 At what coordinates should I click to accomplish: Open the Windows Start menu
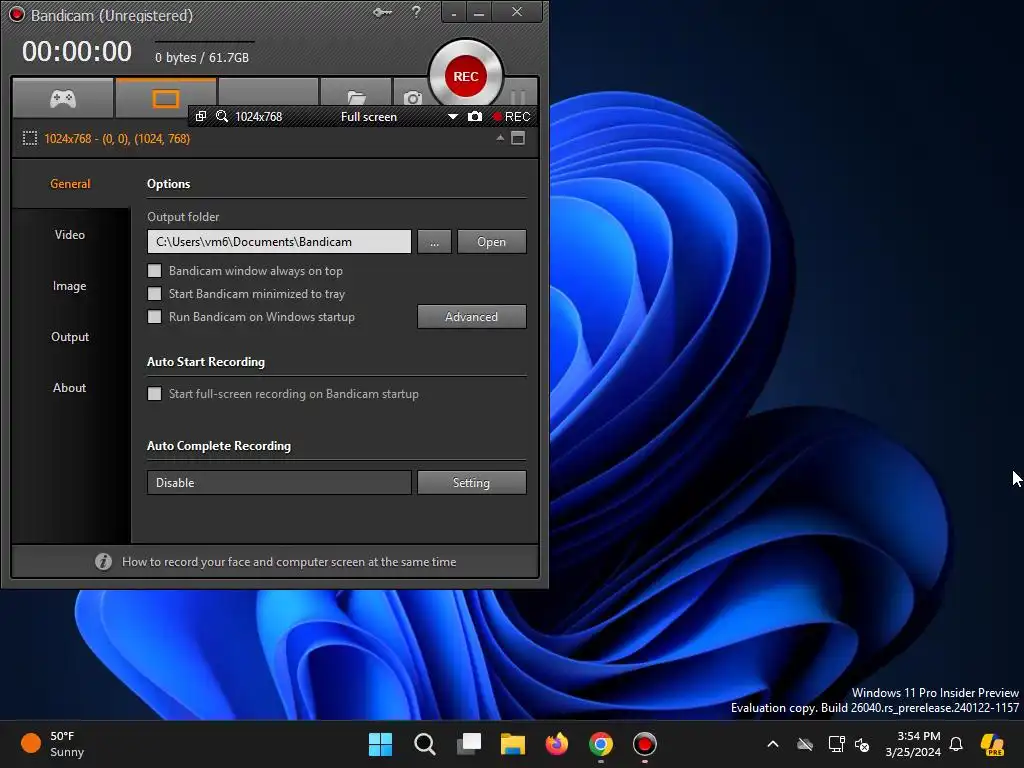click(x=380, y=744)
